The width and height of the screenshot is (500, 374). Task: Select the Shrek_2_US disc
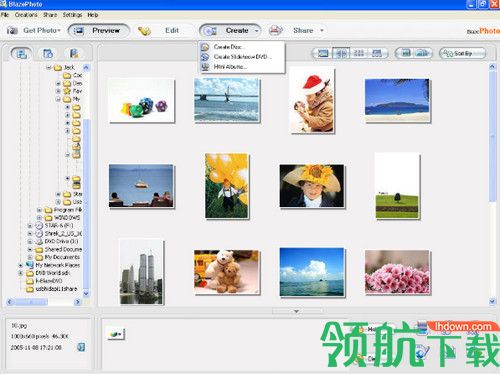(59, 233)
